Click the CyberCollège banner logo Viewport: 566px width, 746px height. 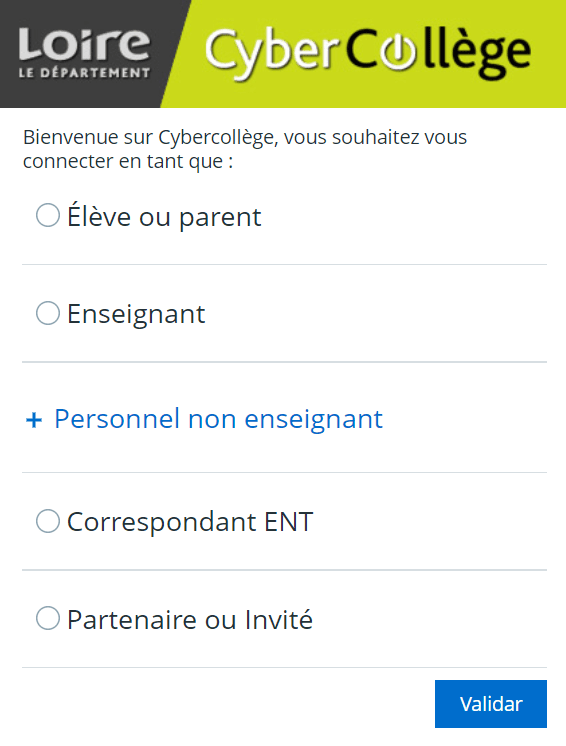coord(368,53)
